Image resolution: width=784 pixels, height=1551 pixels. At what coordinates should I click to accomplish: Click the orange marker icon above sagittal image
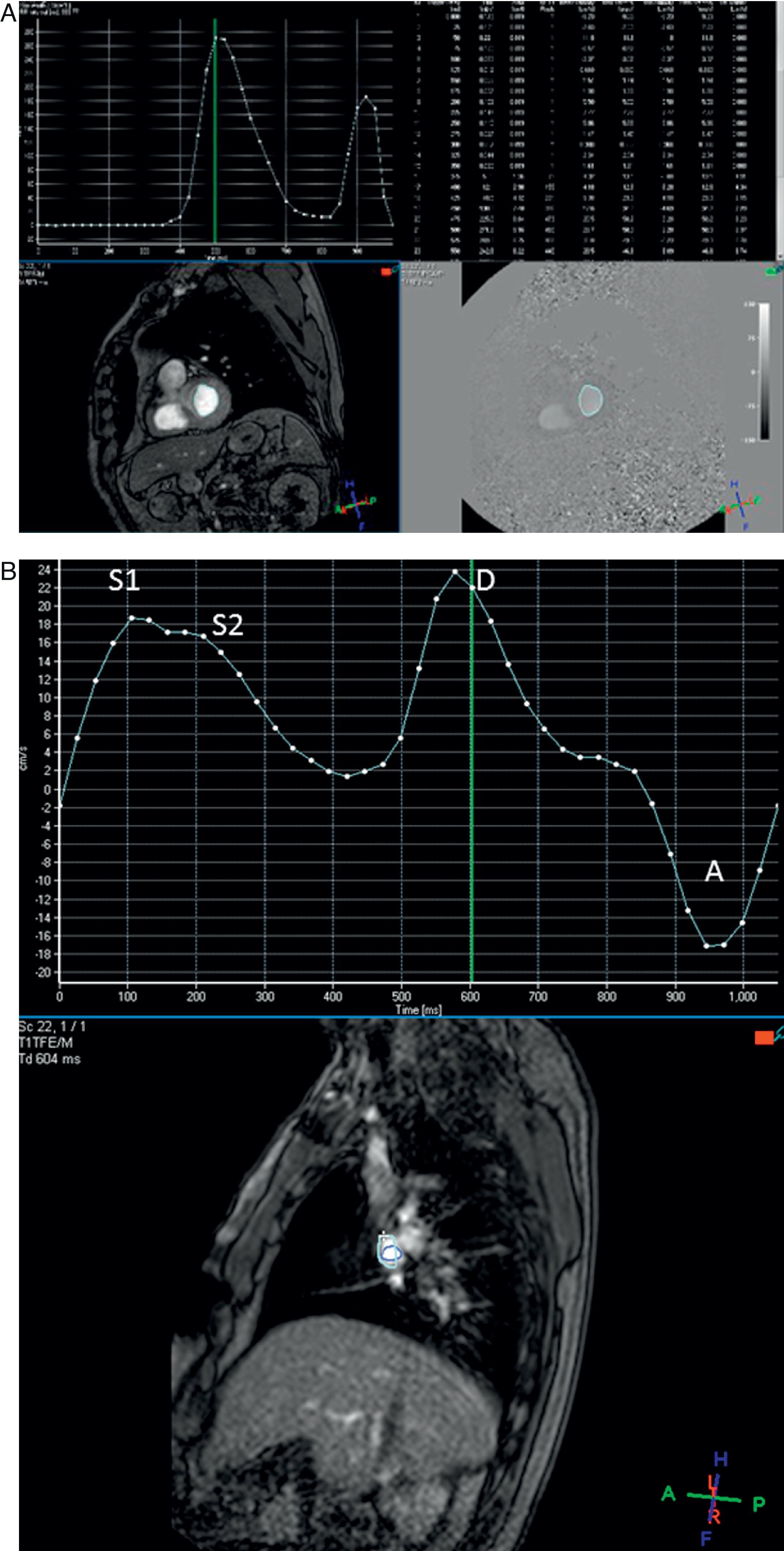[x=764, y=1038]
